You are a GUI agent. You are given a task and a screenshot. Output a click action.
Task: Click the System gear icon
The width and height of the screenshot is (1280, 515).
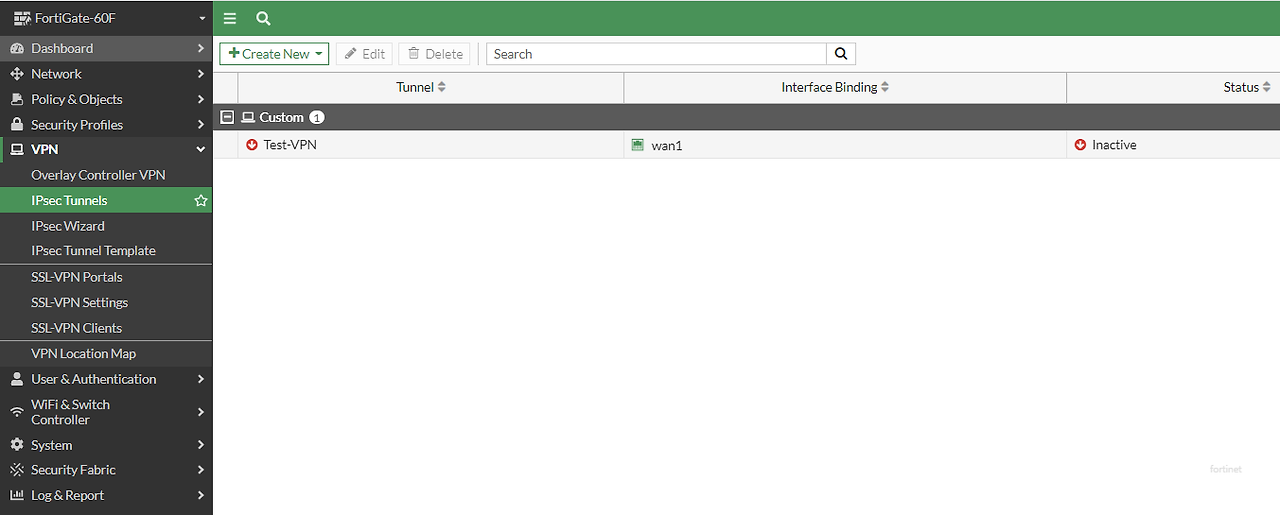17,445
